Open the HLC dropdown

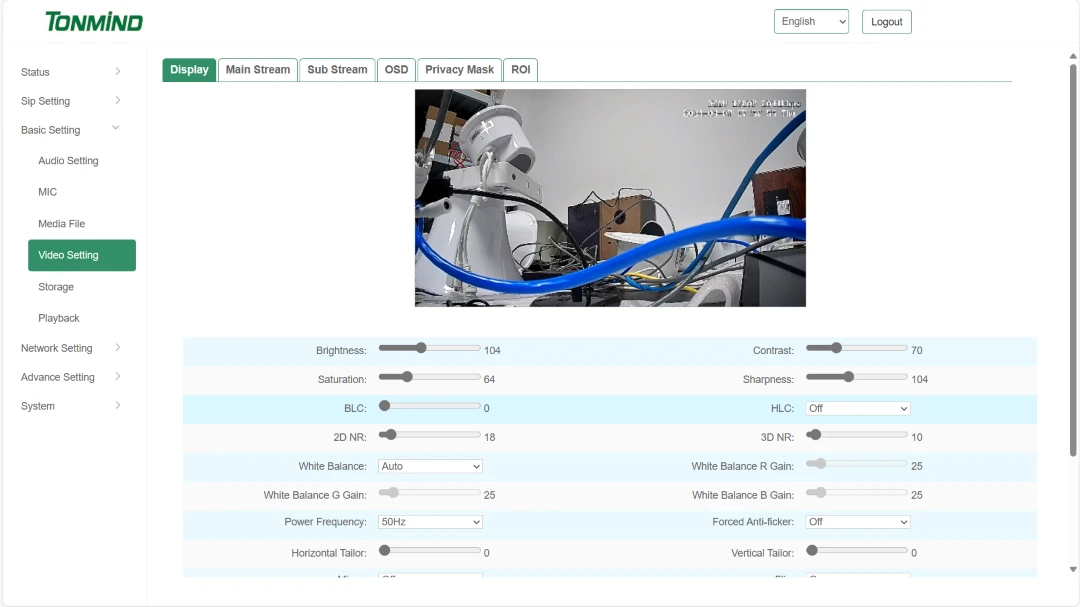point(858,409)
